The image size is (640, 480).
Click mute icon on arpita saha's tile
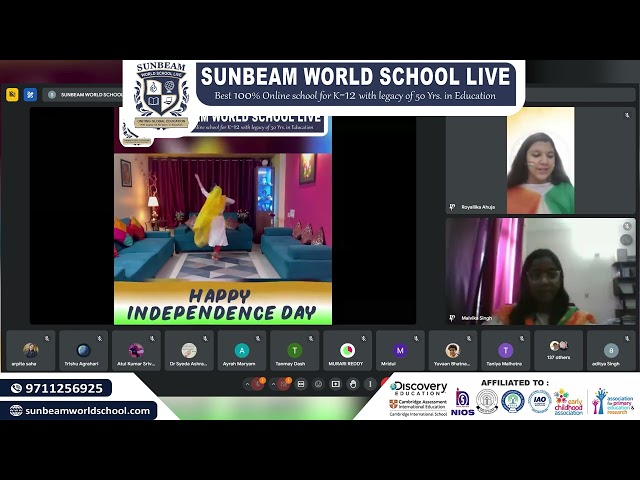pyautogui.click(x=47, y=338)
